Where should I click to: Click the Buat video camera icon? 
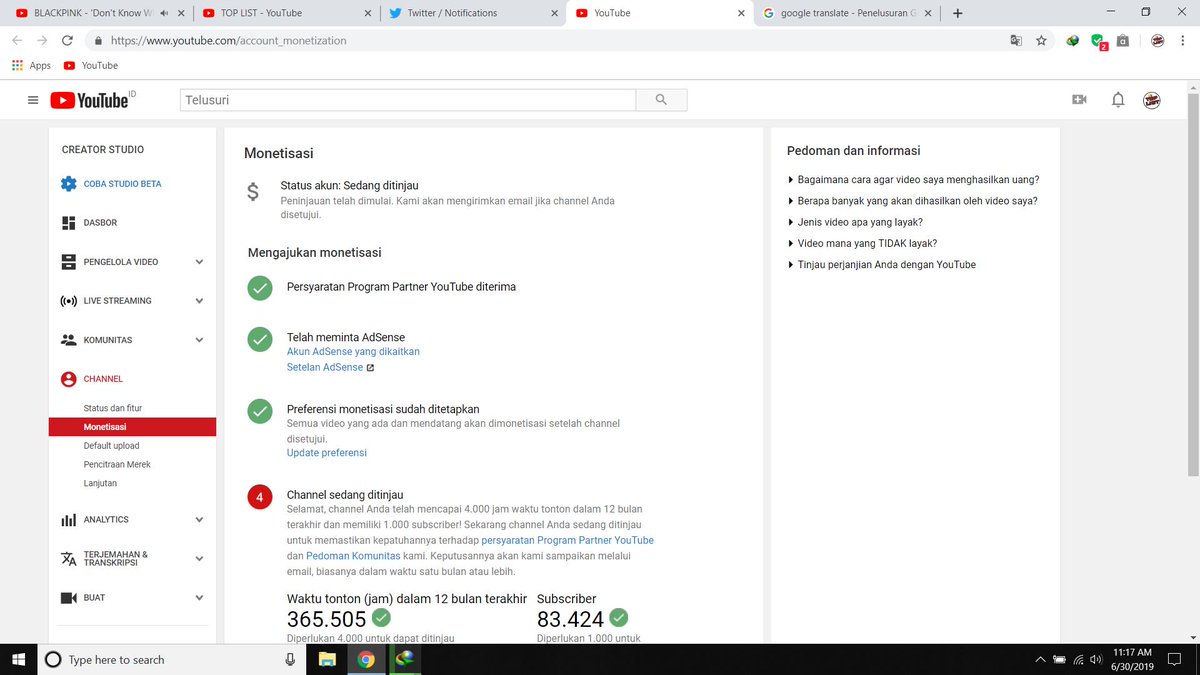click(68, 598)
